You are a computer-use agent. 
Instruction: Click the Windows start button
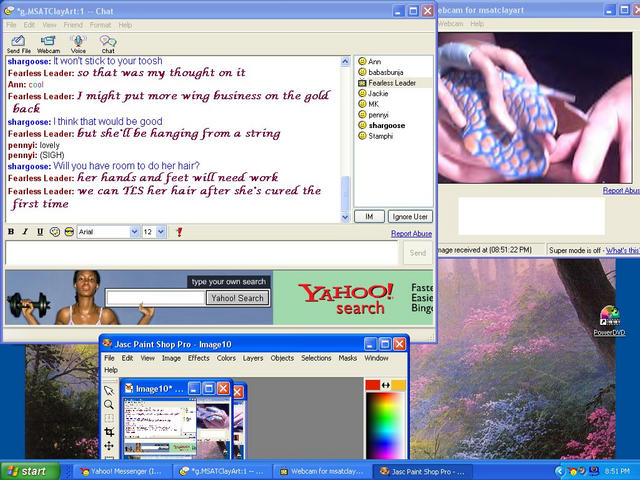[x=28, y=471]
